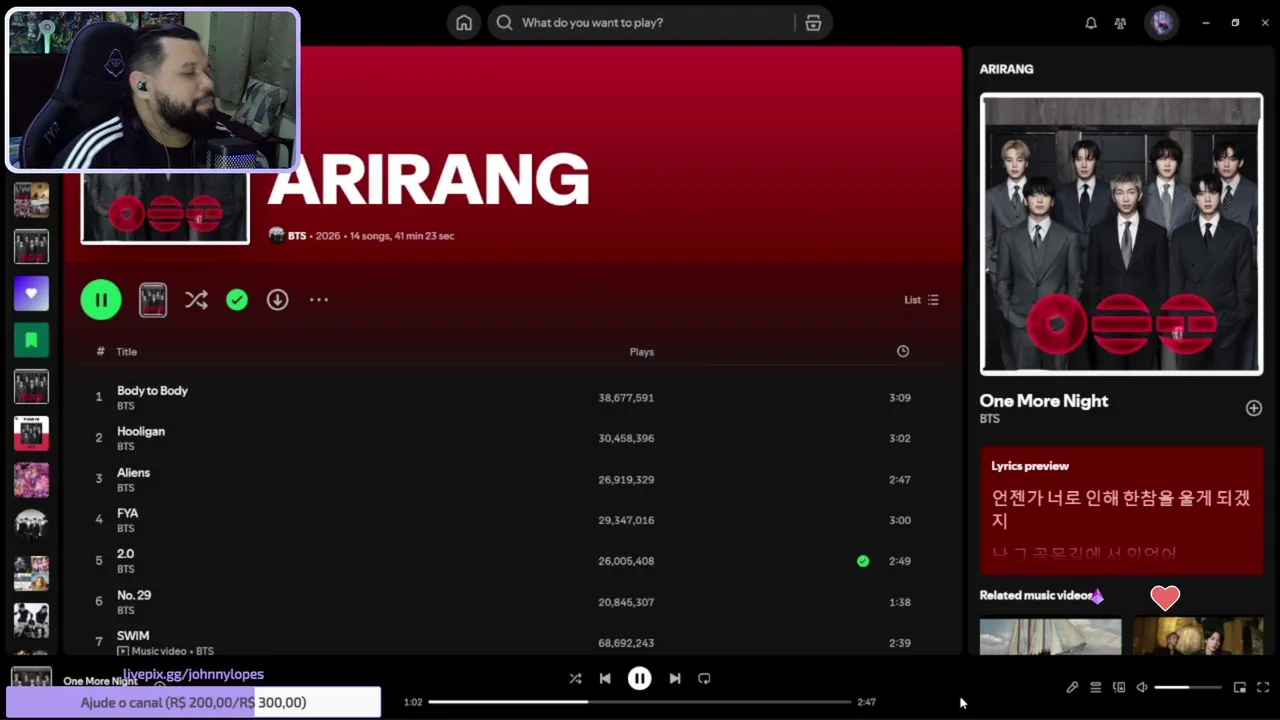Open the first related music video thumbnail
This screenshot has width=1280, height=720.
[1050, 636]
